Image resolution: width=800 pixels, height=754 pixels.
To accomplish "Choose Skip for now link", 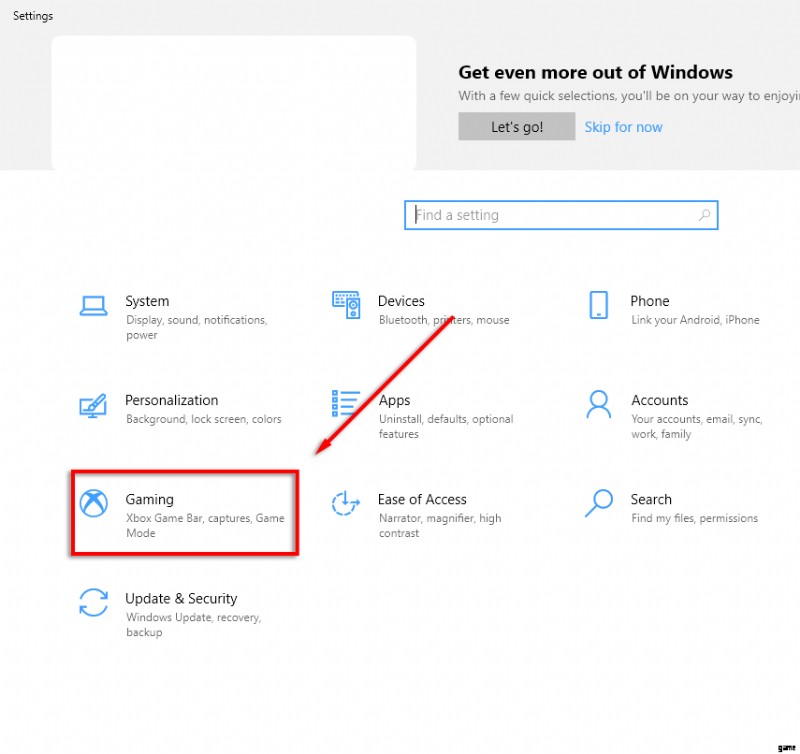I will coord(623,127).
